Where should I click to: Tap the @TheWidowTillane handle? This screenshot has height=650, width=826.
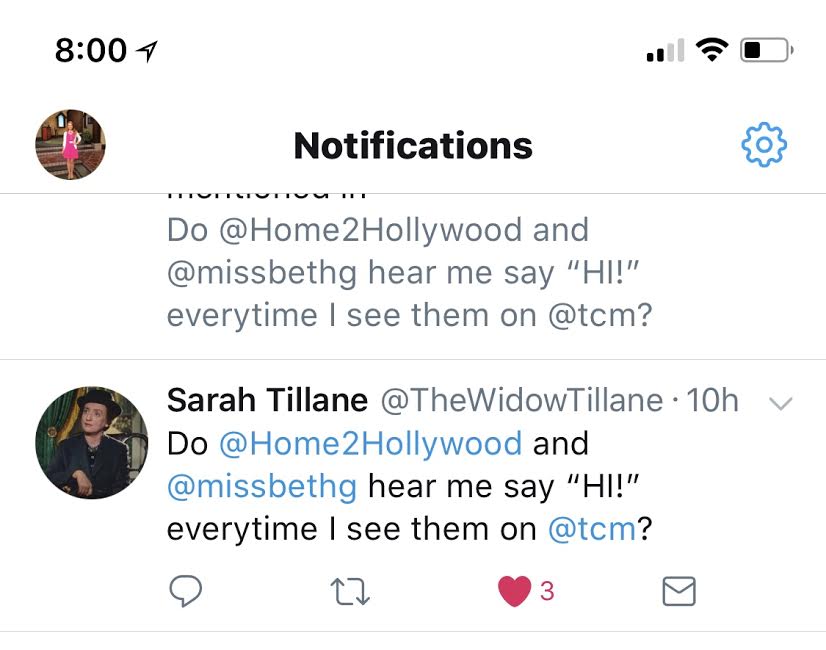(521, 401)
